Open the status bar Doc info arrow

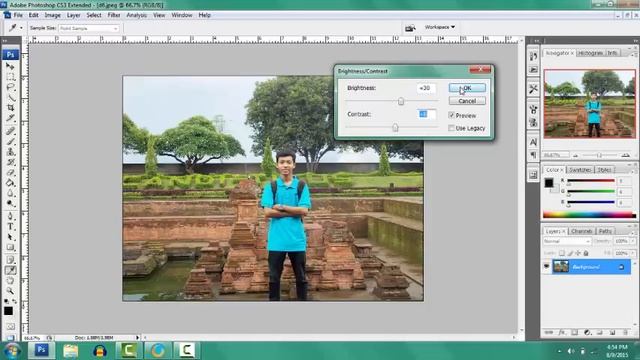[x=138, y=338]
